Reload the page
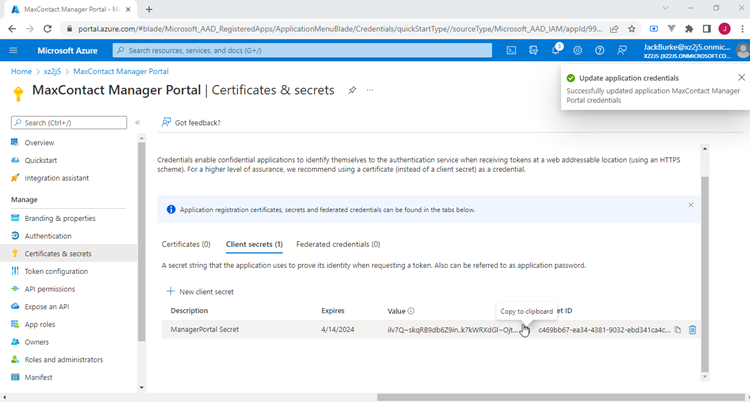This screenshot has width=750, height=402. pos(47,29)
